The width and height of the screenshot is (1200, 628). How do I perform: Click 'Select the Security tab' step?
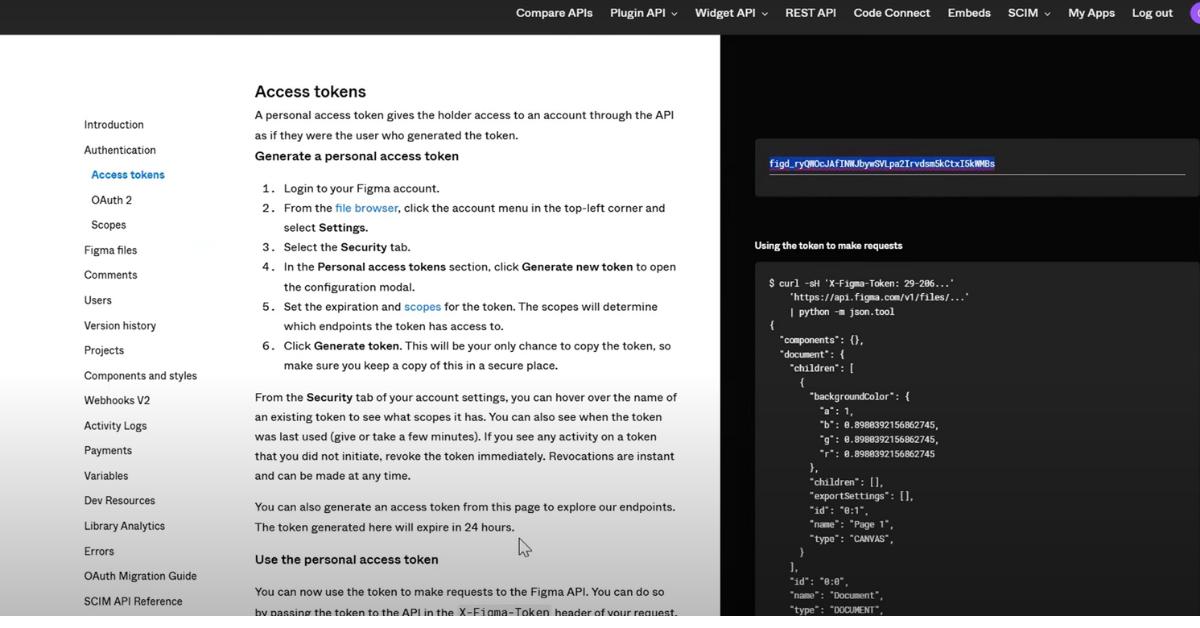[347, 247]
